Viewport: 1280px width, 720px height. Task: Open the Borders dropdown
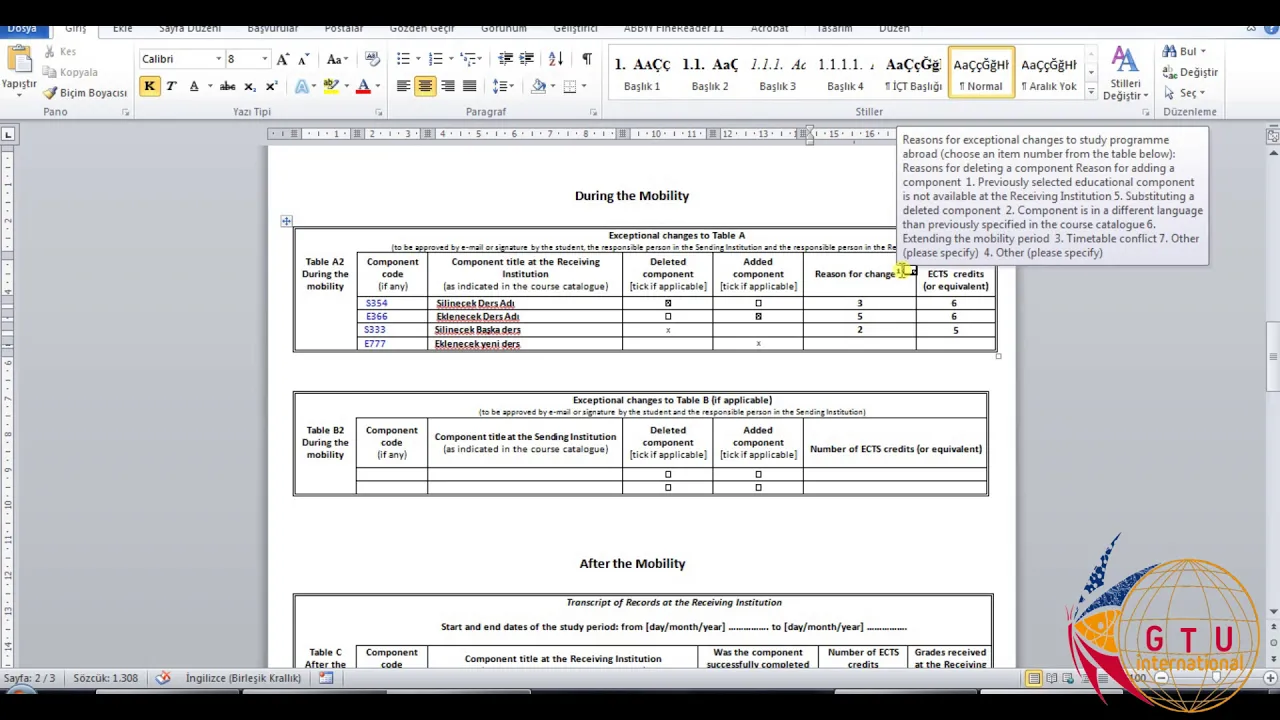(x=582, y=87)
